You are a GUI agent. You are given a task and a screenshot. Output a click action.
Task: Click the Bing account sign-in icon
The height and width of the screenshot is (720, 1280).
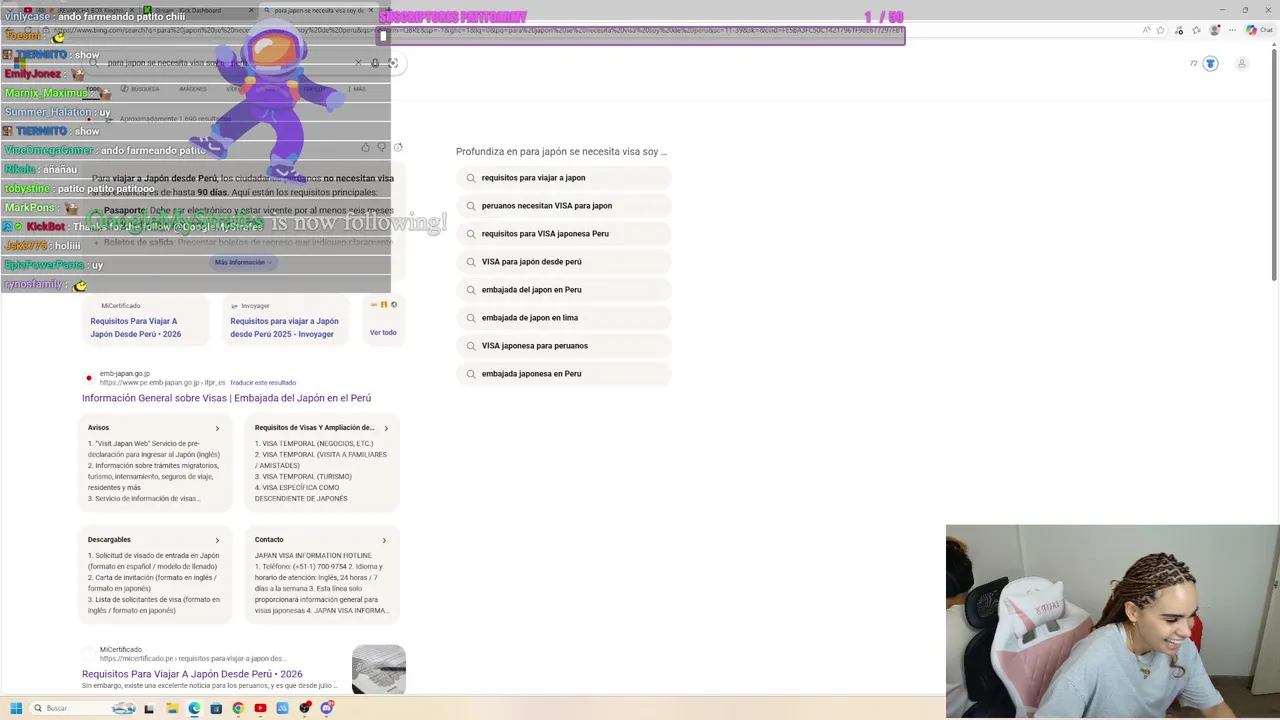coord(1242,64)
